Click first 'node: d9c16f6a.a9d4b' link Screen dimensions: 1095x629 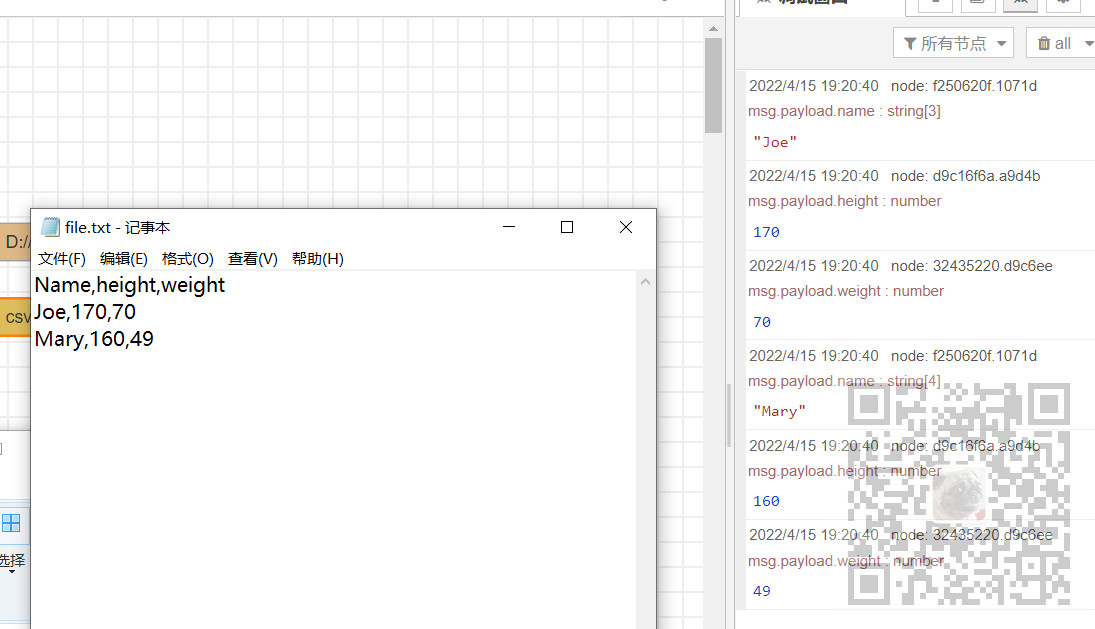(x=965, y=176)
